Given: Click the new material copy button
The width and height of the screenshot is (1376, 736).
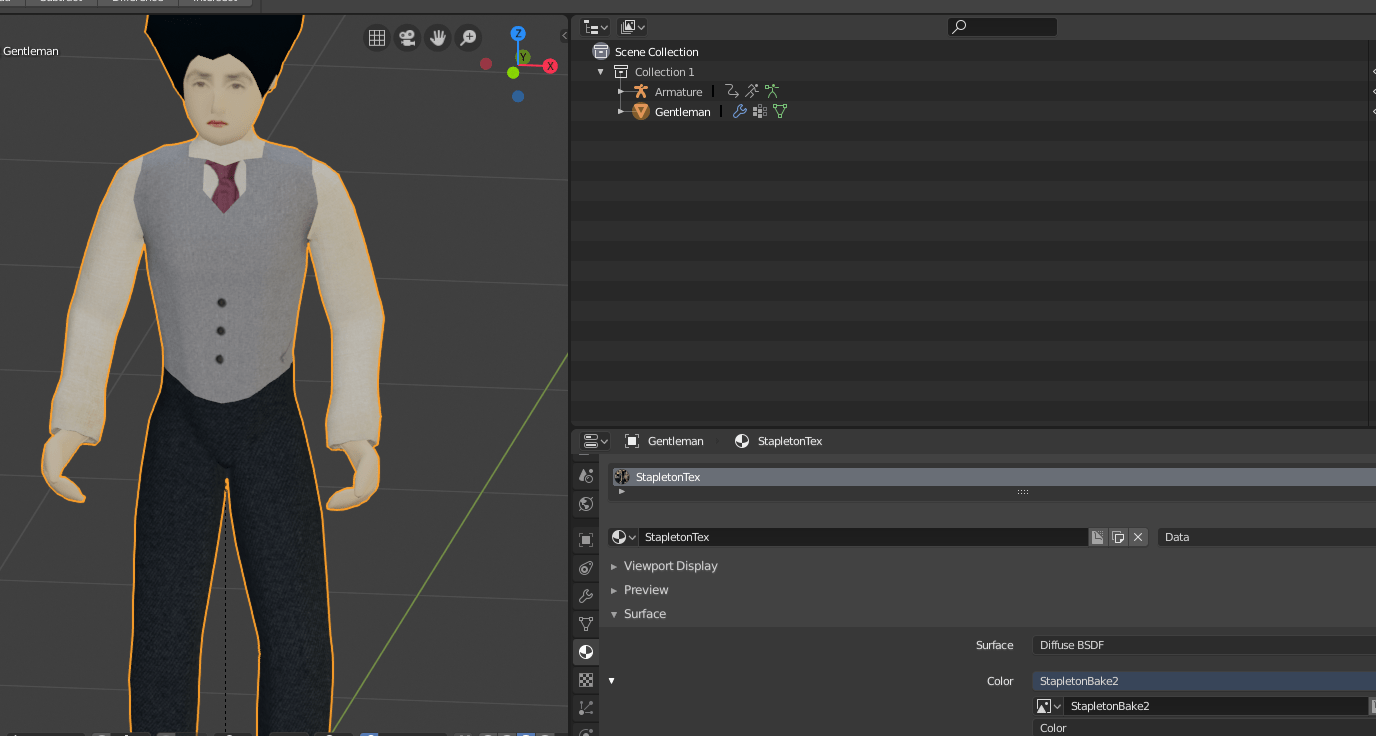Looking at the screenshot, I should coord(1118,537).
